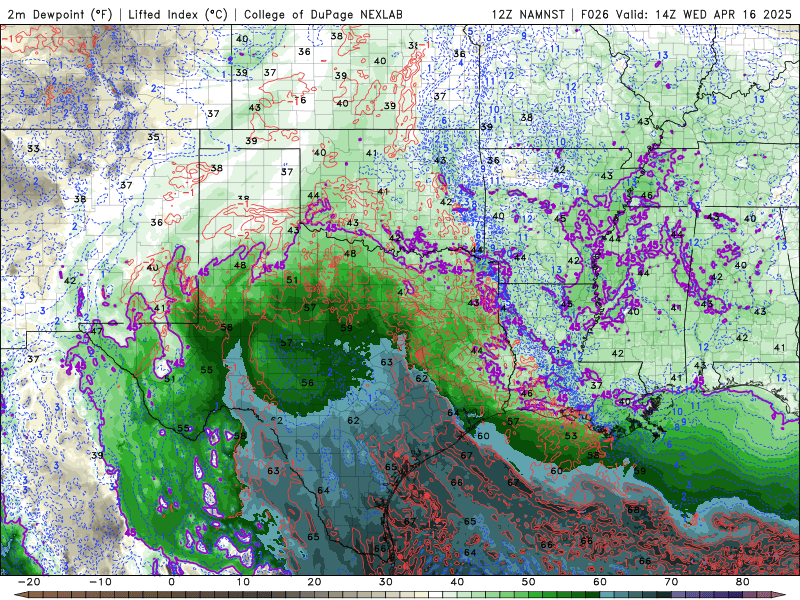Click the 10 label on the color scale
800x600 pixels.
click(243, 582)
